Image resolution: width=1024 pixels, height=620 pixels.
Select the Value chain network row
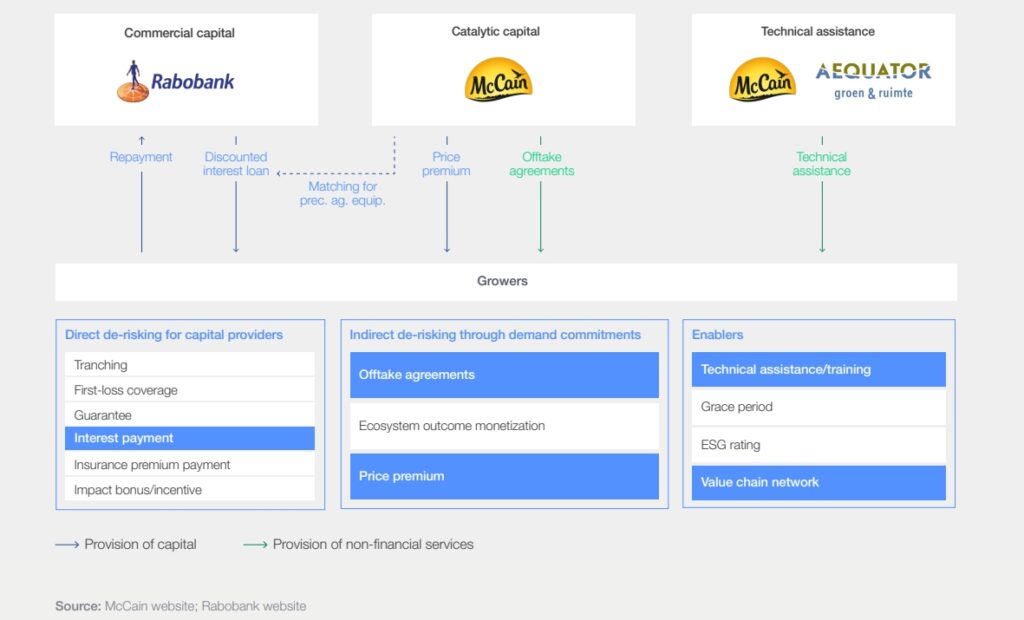click(x=818, y=482)
